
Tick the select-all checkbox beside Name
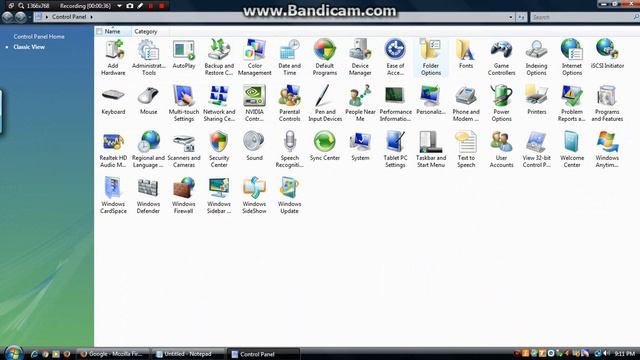[99, 31]
